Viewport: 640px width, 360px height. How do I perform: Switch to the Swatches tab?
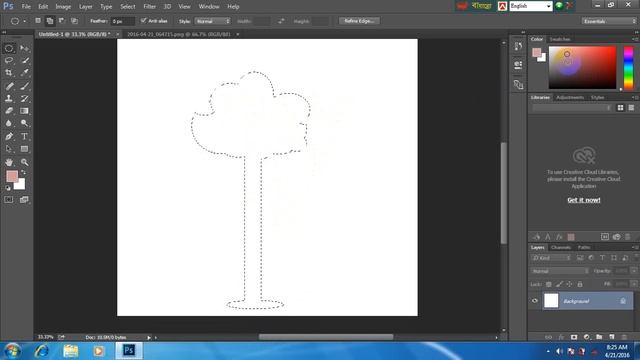(x=560, y=39)
